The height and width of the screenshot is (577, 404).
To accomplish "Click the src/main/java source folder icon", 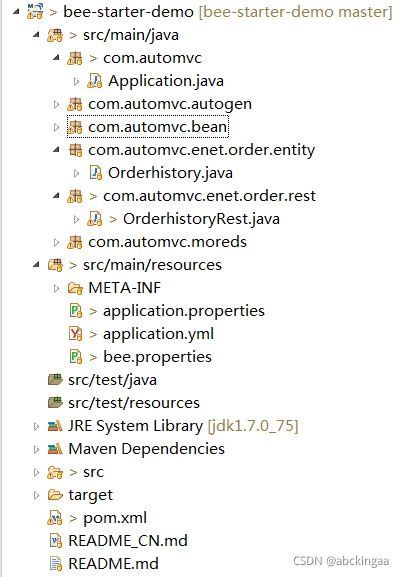I will 55,35.
